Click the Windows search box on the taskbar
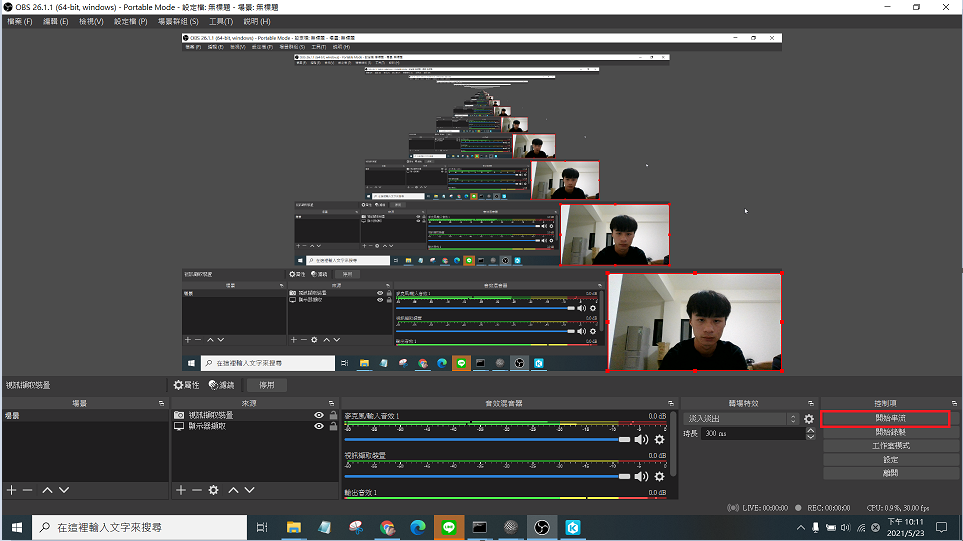Image resolution: width=963 pixels, height=541 pixels. click(139, 527)
